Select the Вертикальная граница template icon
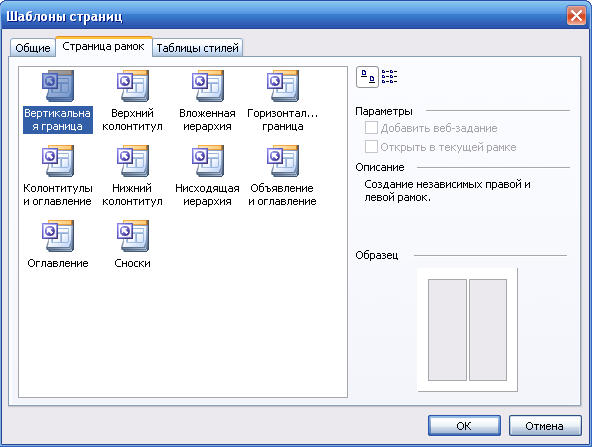Screen dimensions: 593x447 [58, 85]
